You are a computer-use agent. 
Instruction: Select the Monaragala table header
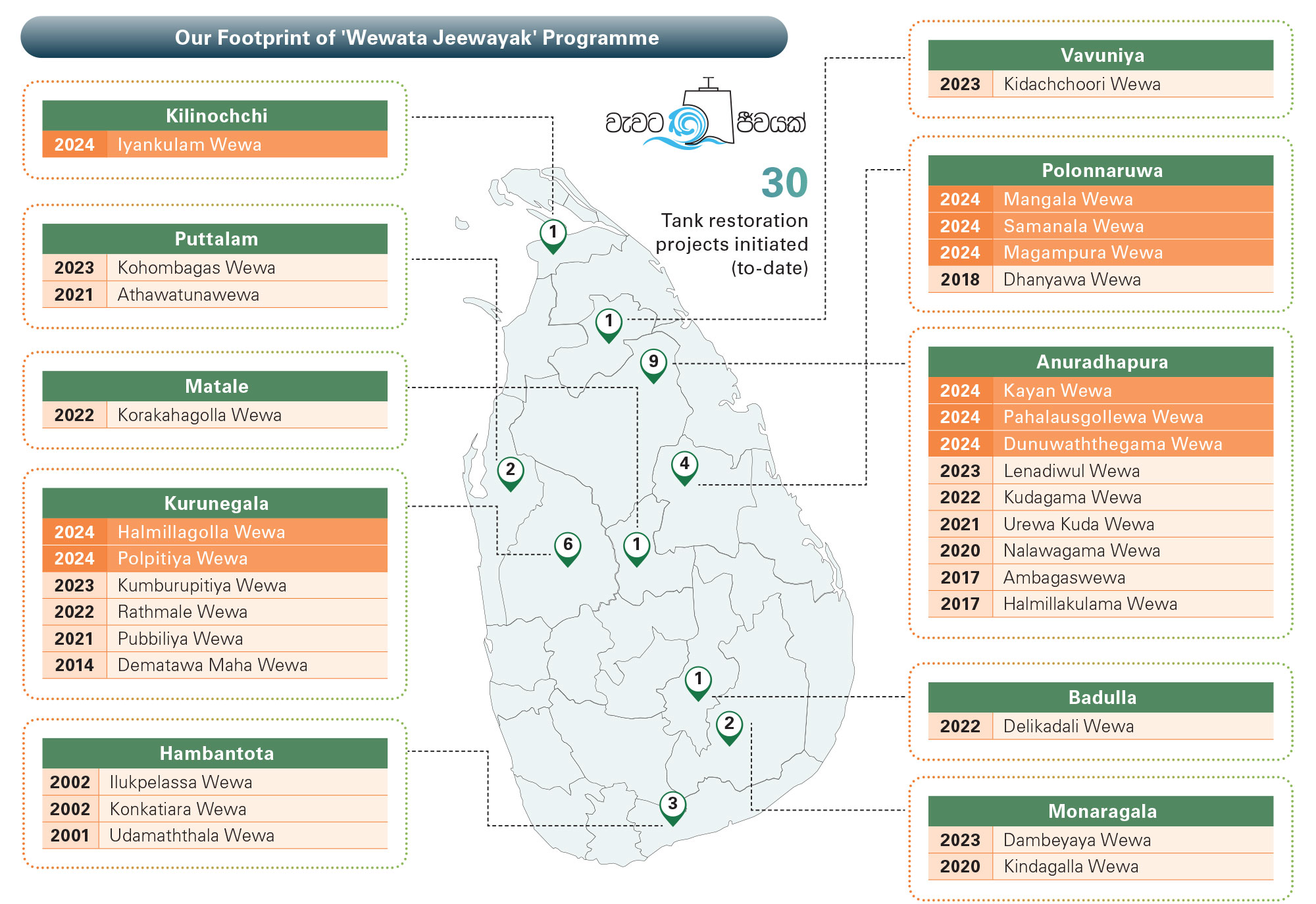1101,811
